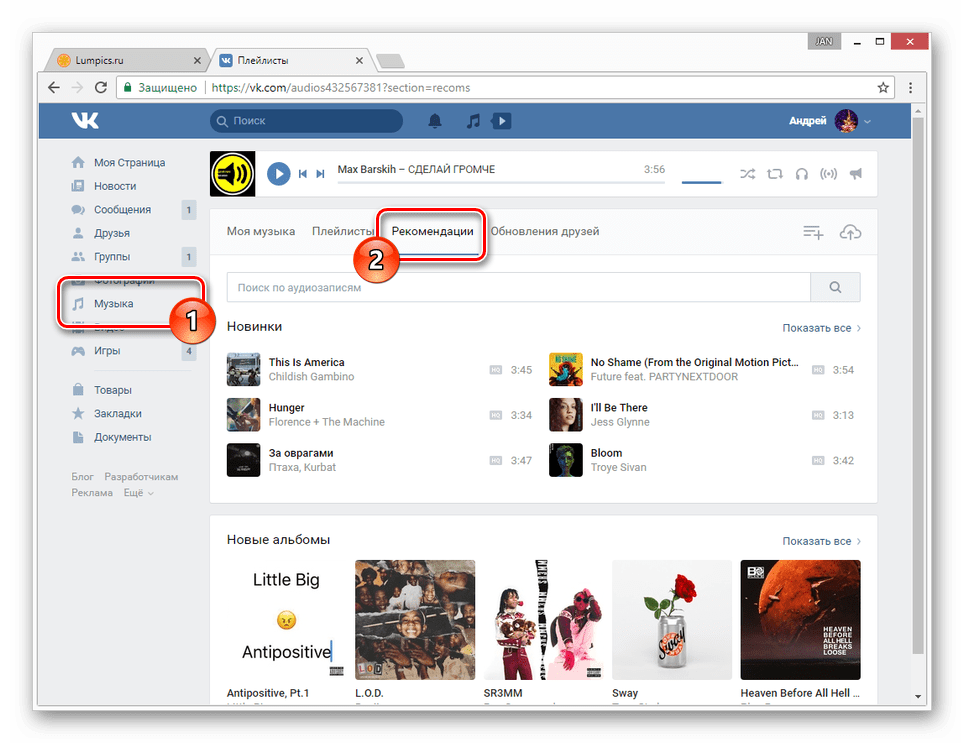964x743 pixels.
Task: Open the 'L.O.D.' album cover
Action: tap(415, 619)
